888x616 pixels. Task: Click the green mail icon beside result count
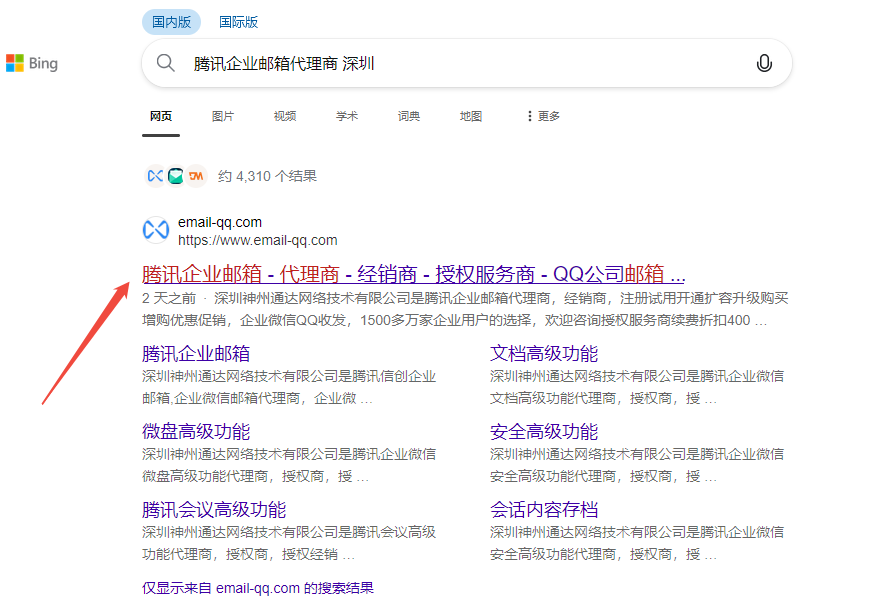click(176, 176)
